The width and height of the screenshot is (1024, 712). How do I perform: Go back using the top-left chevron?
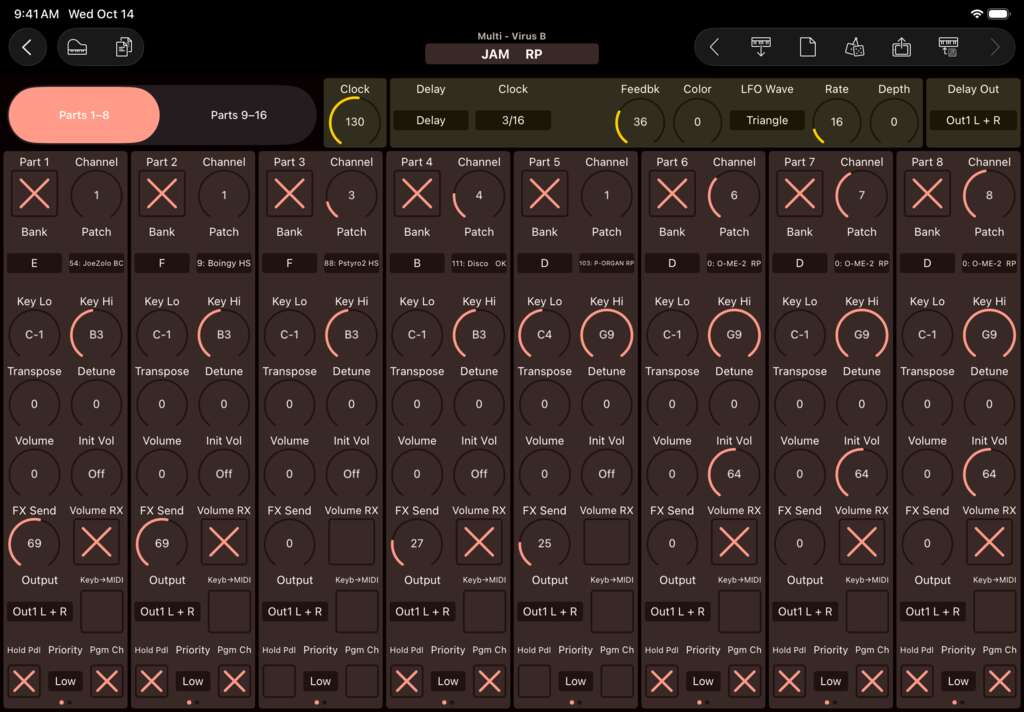27,47
